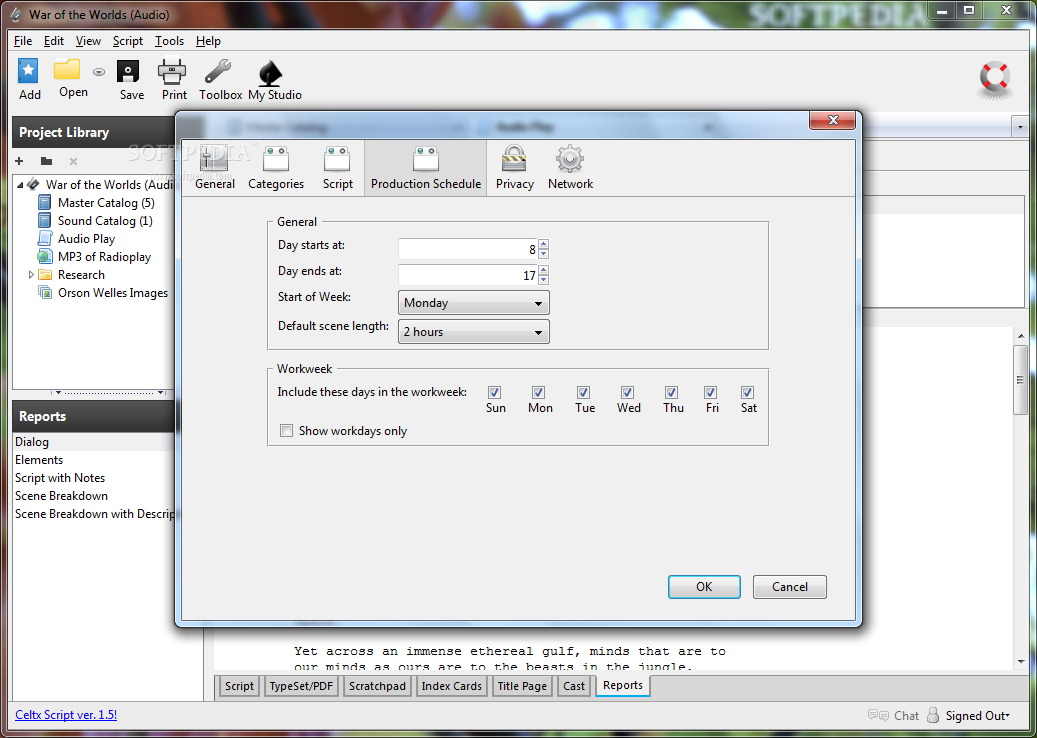This screenshot has width=1037, height=738.
Task: Switch to Title Page tab
Action: click(x=522, y=686)
